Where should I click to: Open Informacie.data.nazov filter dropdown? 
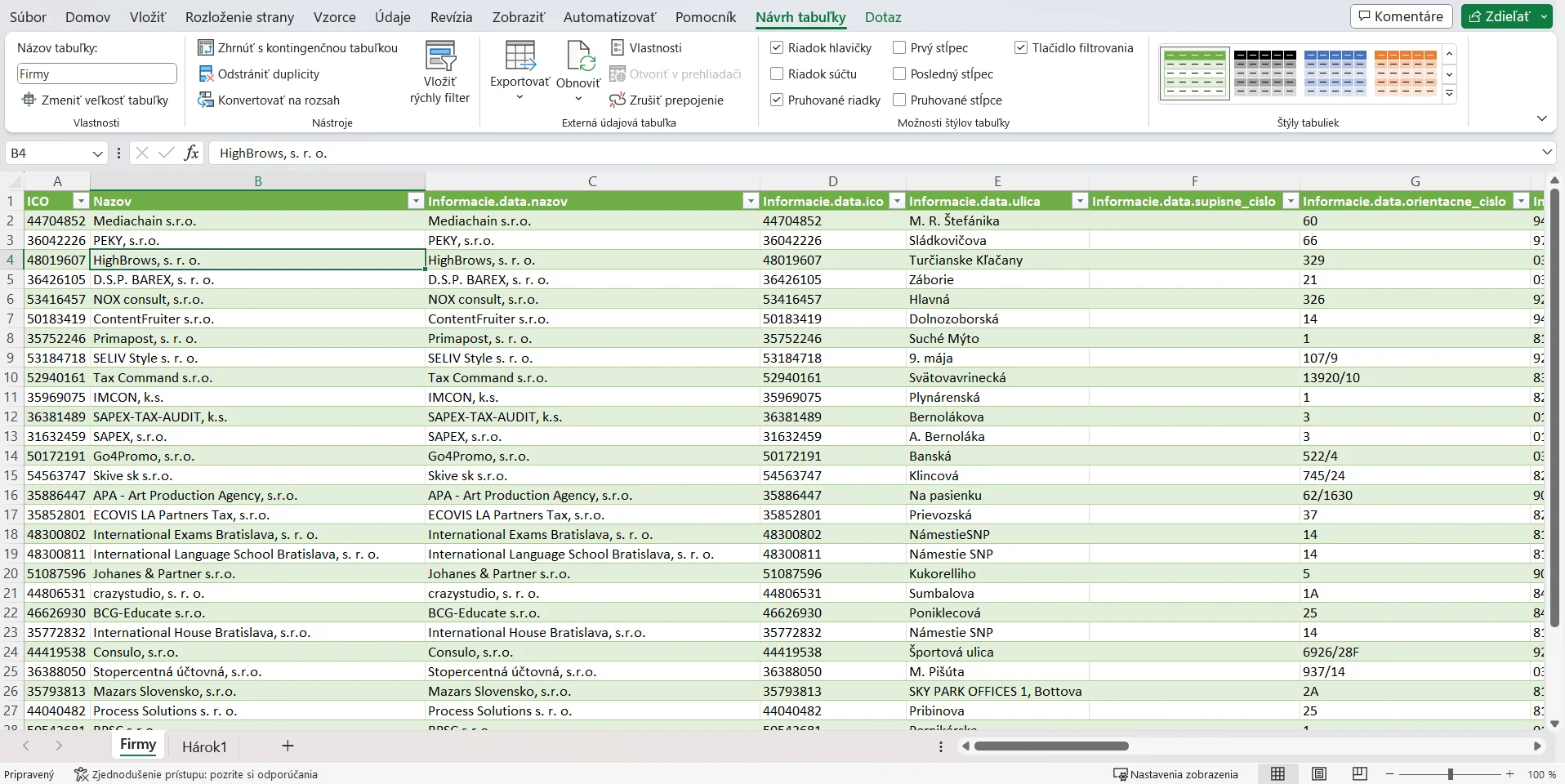(750, 201)
